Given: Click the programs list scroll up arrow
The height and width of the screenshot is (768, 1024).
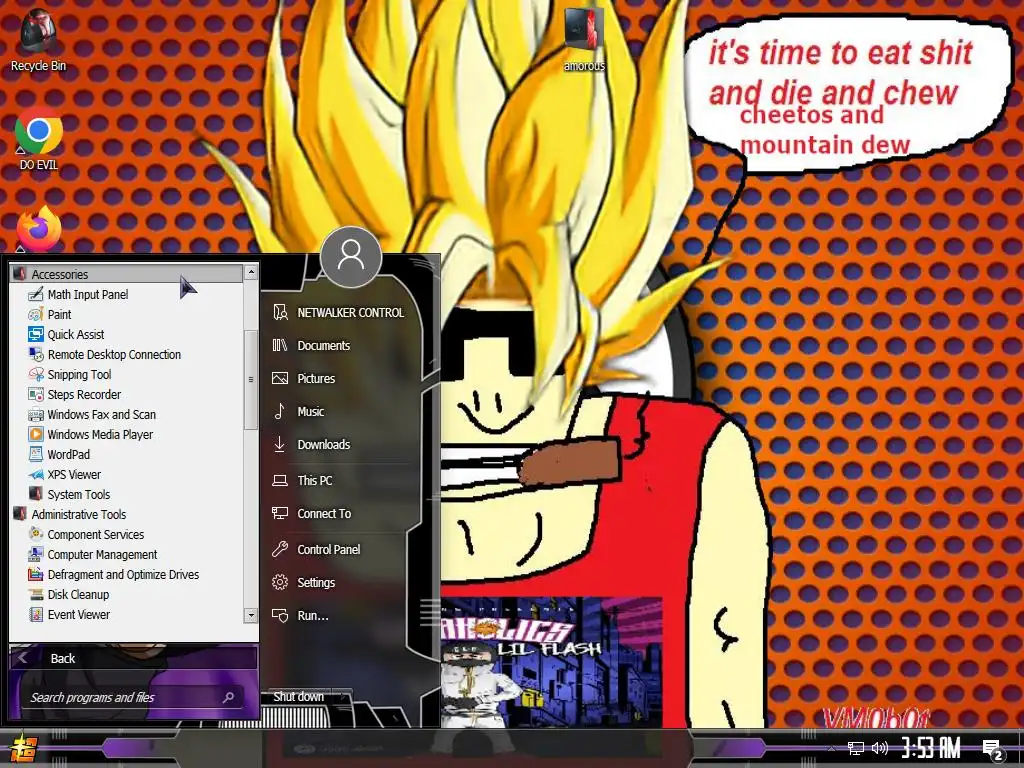Looking at the screenshot, I should [x=251, y=272].
